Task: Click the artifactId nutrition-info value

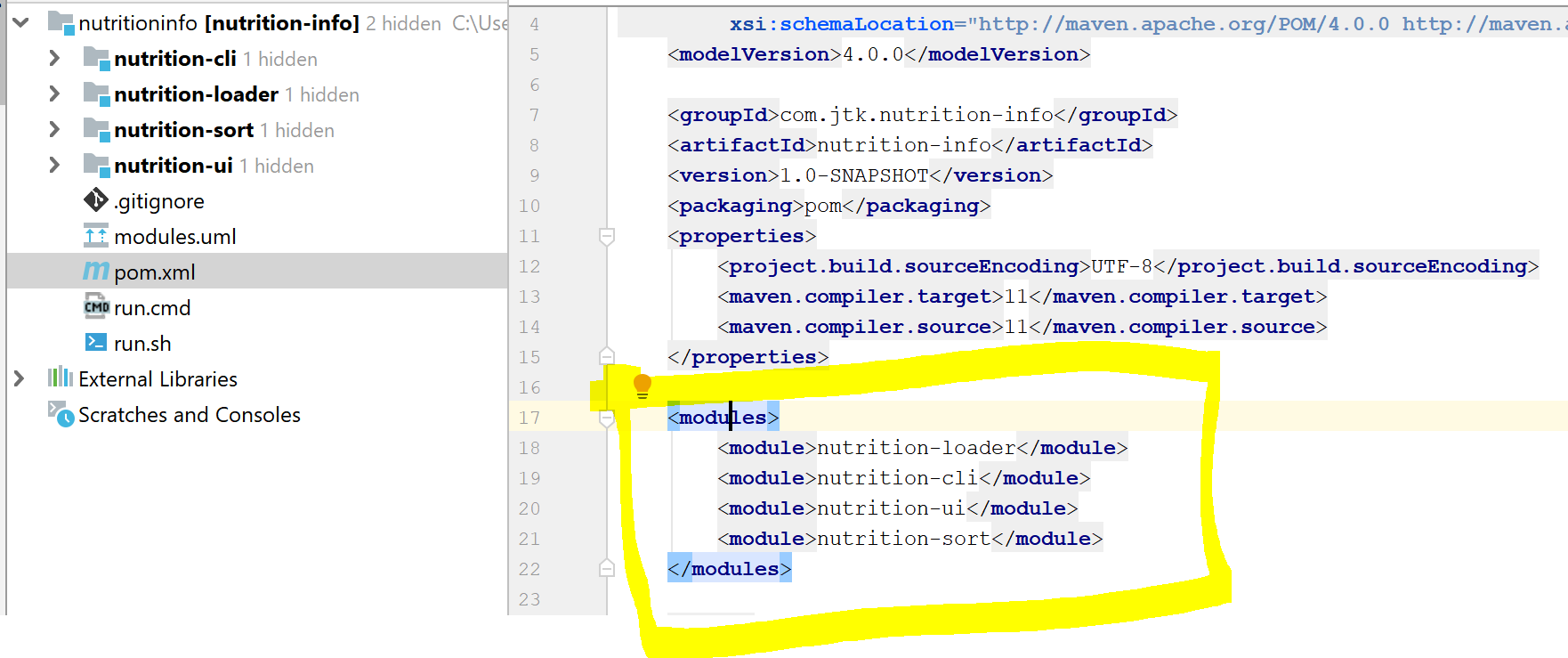Action: coord(904,144)
